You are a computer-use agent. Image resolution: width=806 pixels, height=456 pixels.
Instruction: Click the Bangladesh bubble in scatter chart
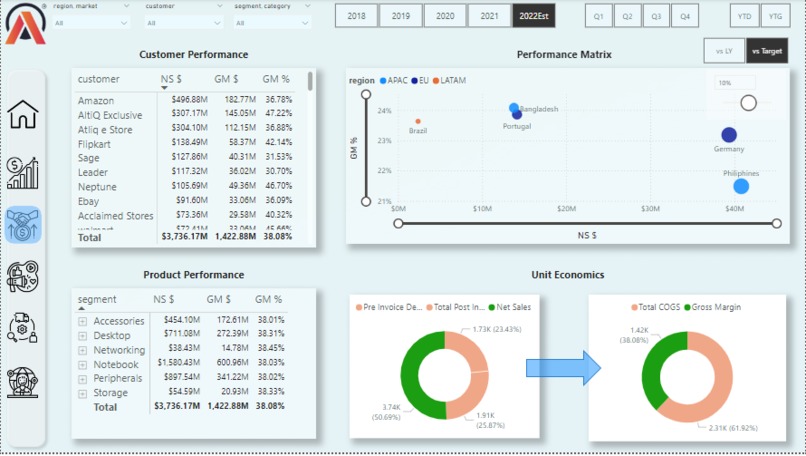514,107
